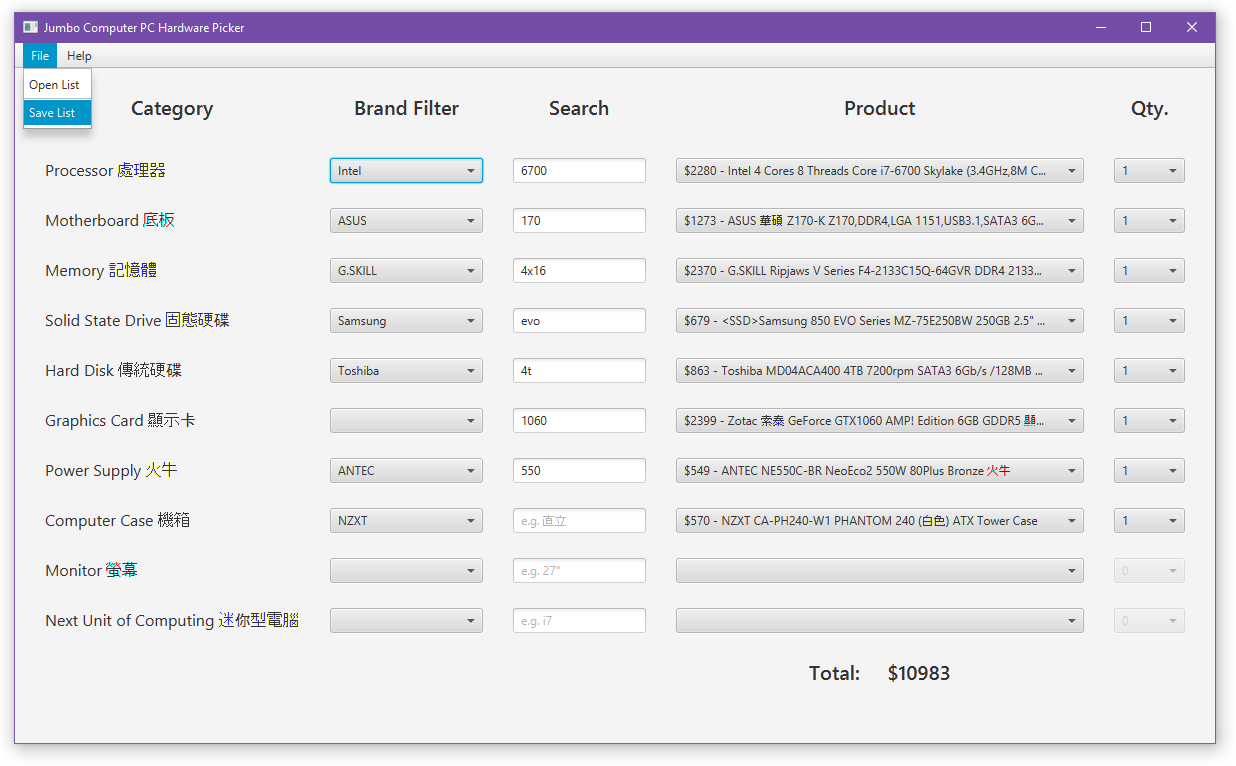This screenshot has height=766, width=1236.
Task: Open Solid State Drive brand filter Samsung
Action: click(x=406, y=321)
